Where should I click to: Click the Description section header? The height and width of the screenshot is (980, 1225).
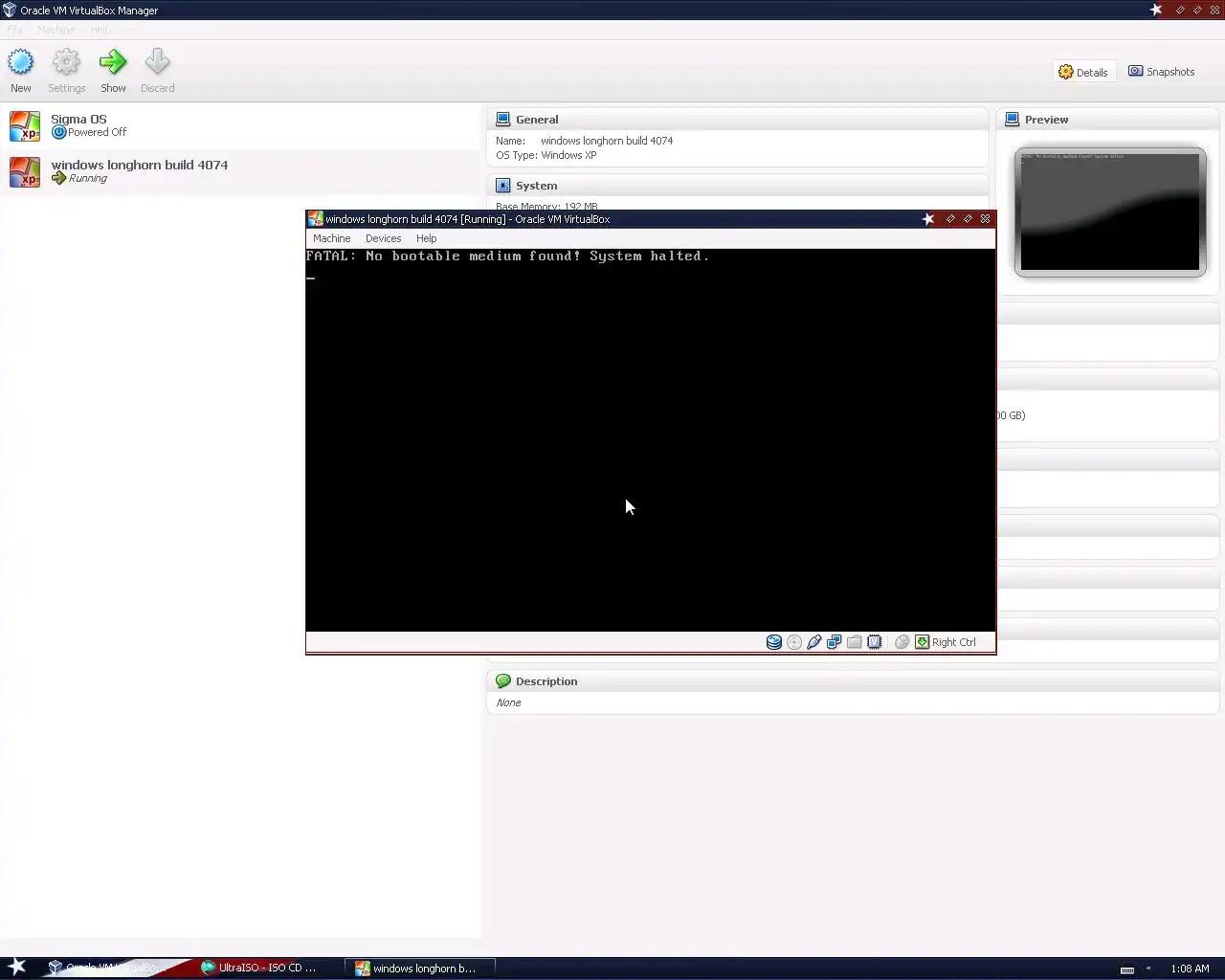click(x=853, y=681)
